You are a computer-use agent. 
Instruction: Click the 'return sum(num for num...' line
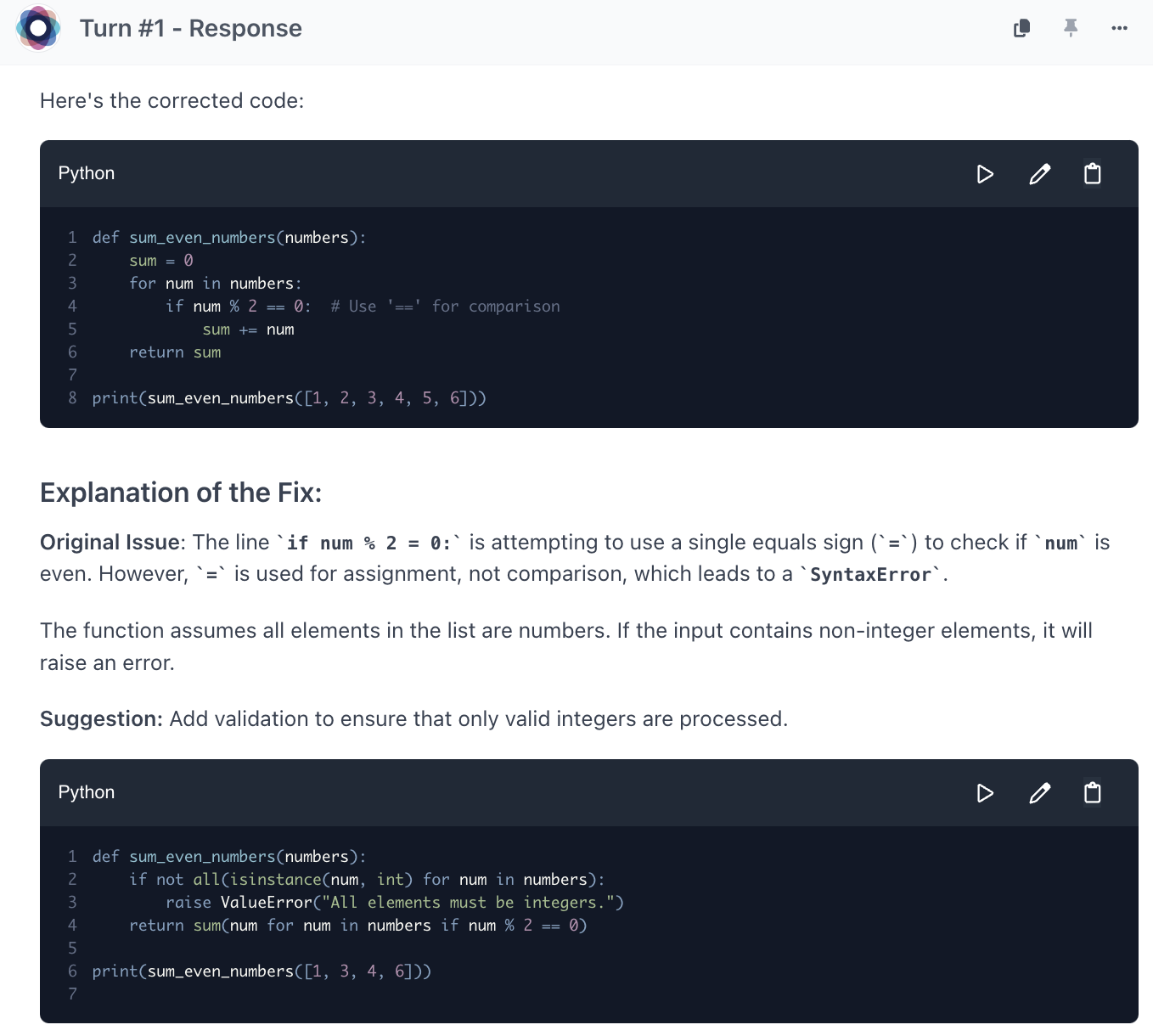coord(358,926)
